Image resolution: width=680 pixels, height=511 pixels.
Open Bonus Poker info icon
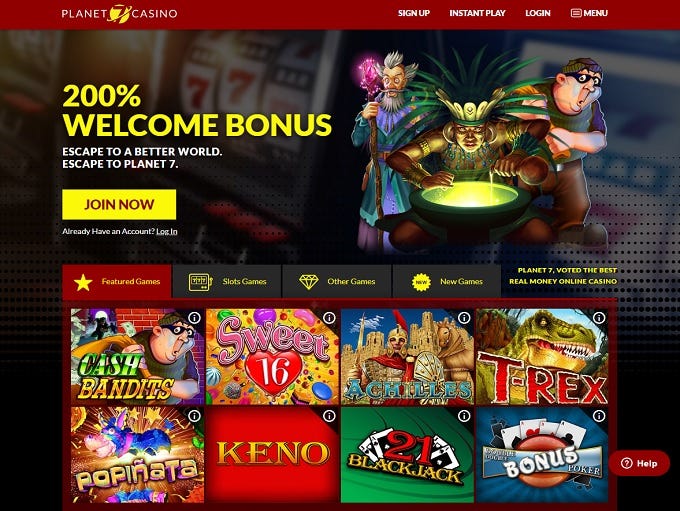599,416
